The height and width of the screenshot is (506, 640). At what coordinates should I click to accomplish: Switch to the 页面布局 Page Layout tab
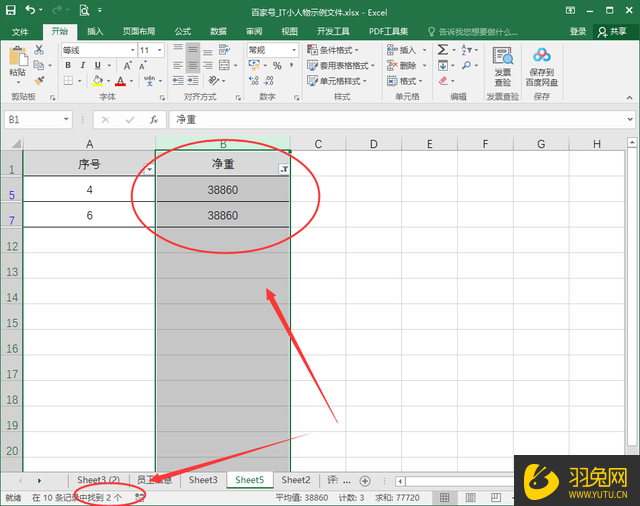pos(139,31)
